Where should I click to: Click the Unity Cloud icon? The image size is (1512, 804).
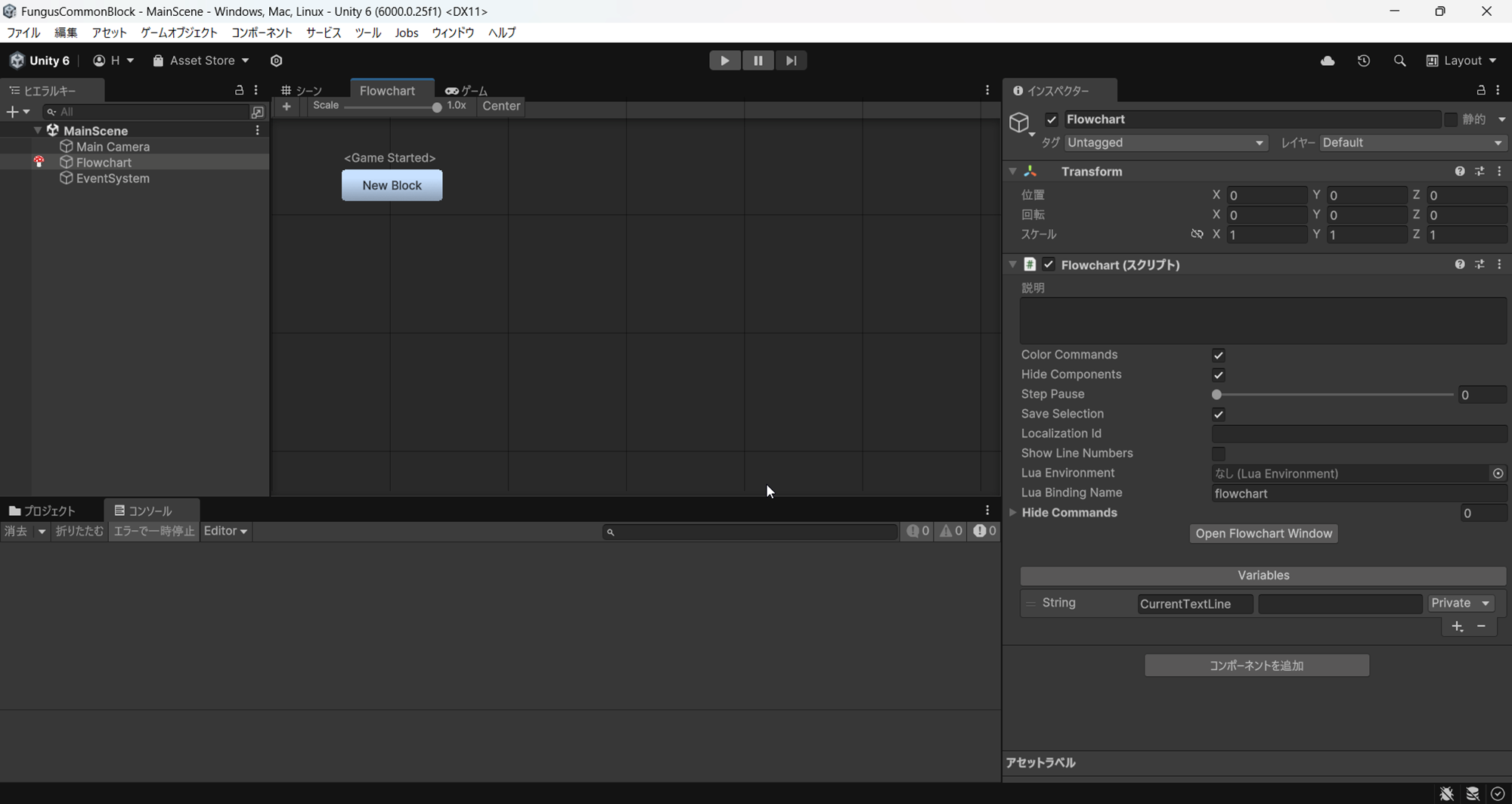(1328, 61)
